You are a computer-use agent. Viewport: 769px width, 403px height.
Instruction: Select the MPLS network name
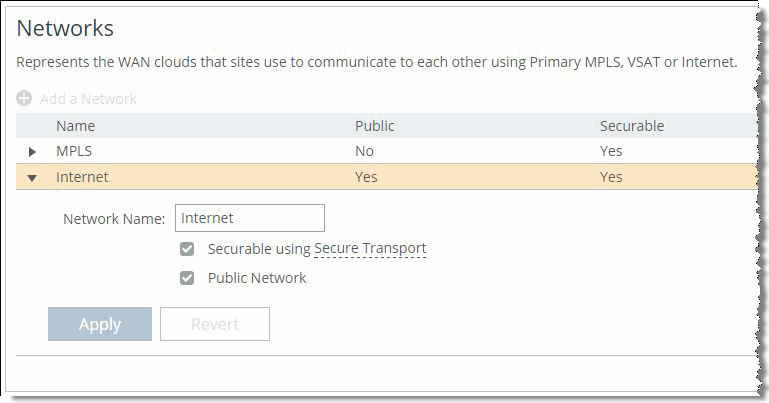[74, 151]
